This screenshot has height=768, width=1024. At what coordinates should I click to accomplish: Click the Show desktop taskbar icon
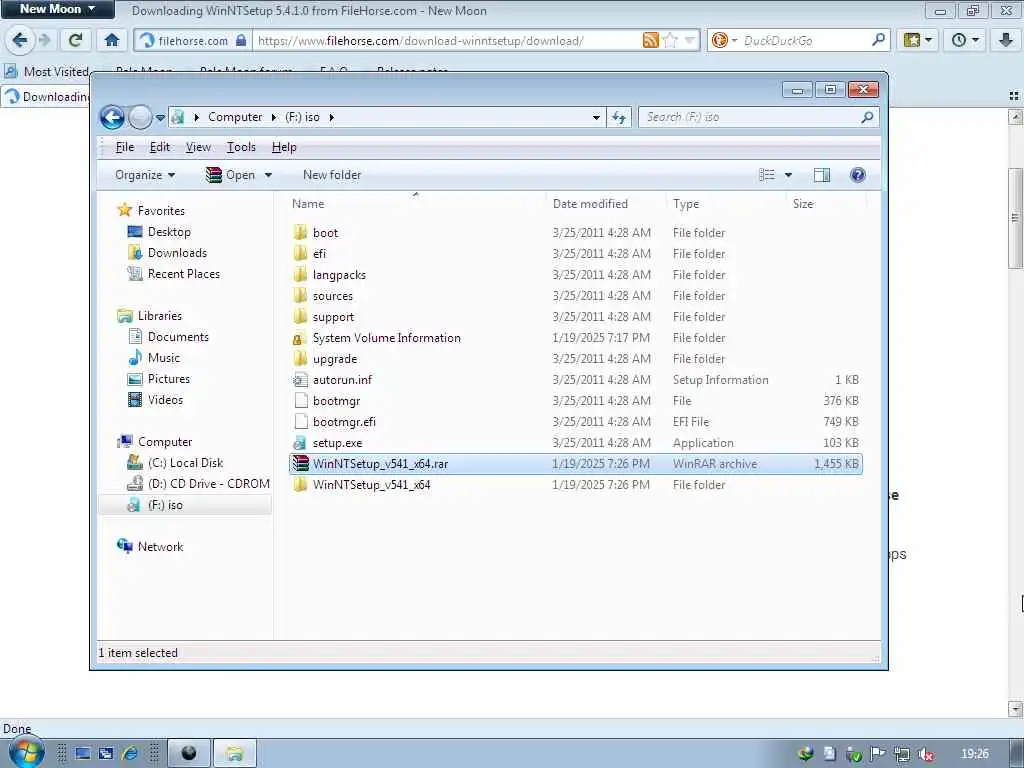[83, 754]
